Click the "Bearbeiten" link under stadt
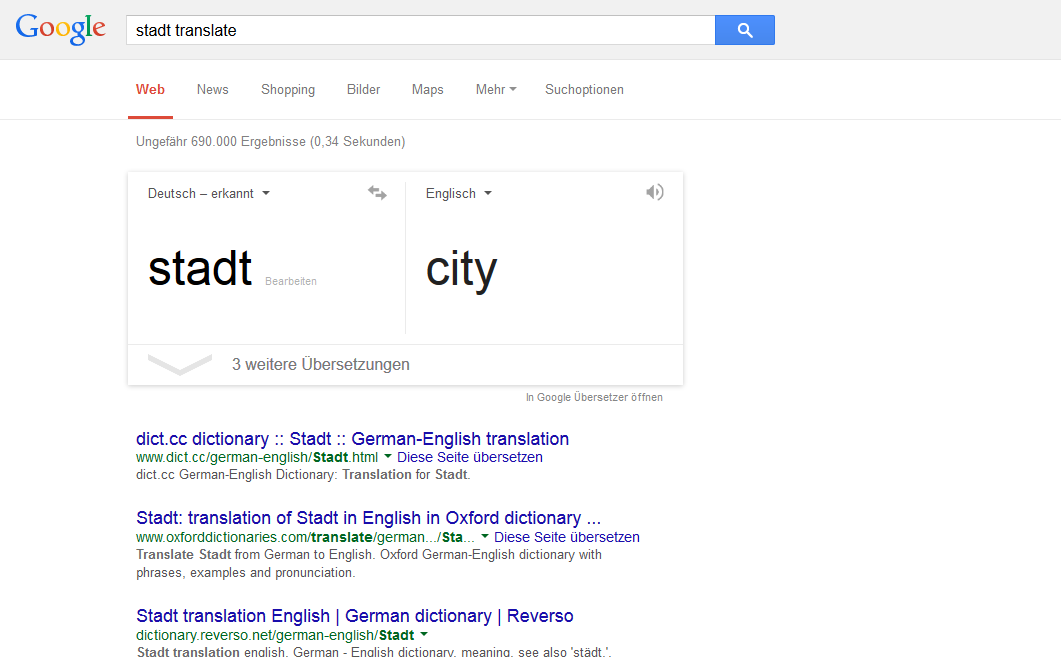Screen dimensions: 1061x657 pyautogui.click(x=291, y=281)
